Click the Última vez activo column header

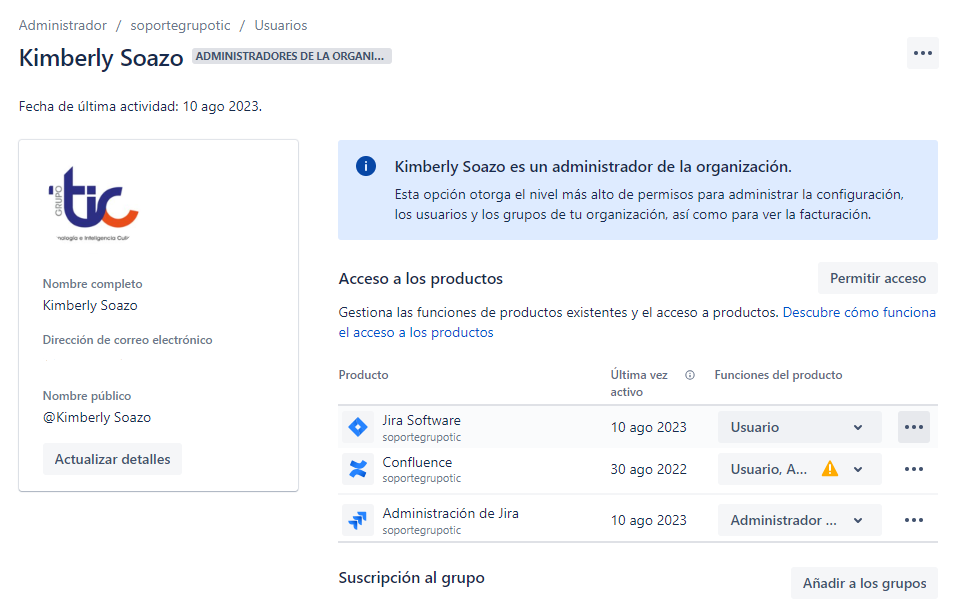pyautogui.click(x=638, y=383)
